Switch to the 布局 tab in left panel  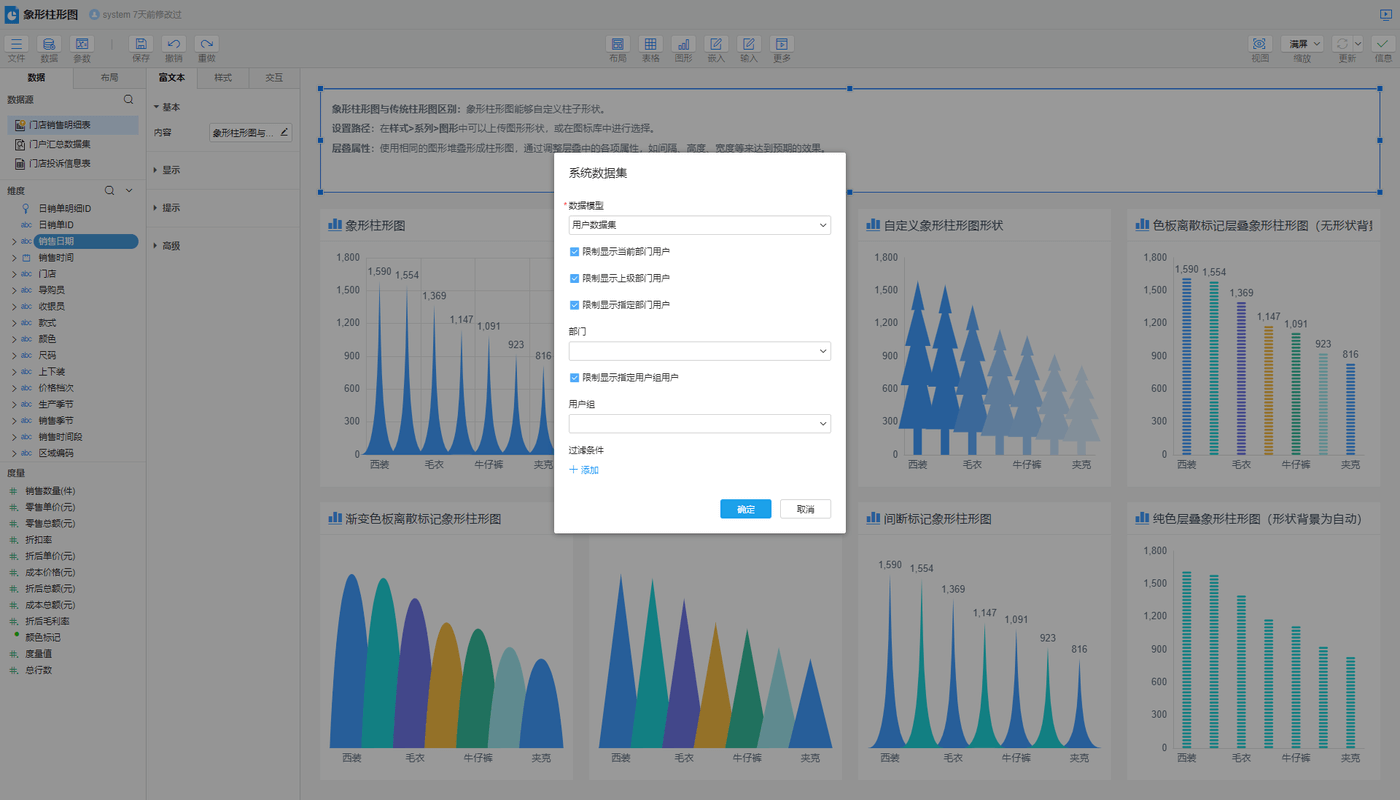tap(109, 77)
